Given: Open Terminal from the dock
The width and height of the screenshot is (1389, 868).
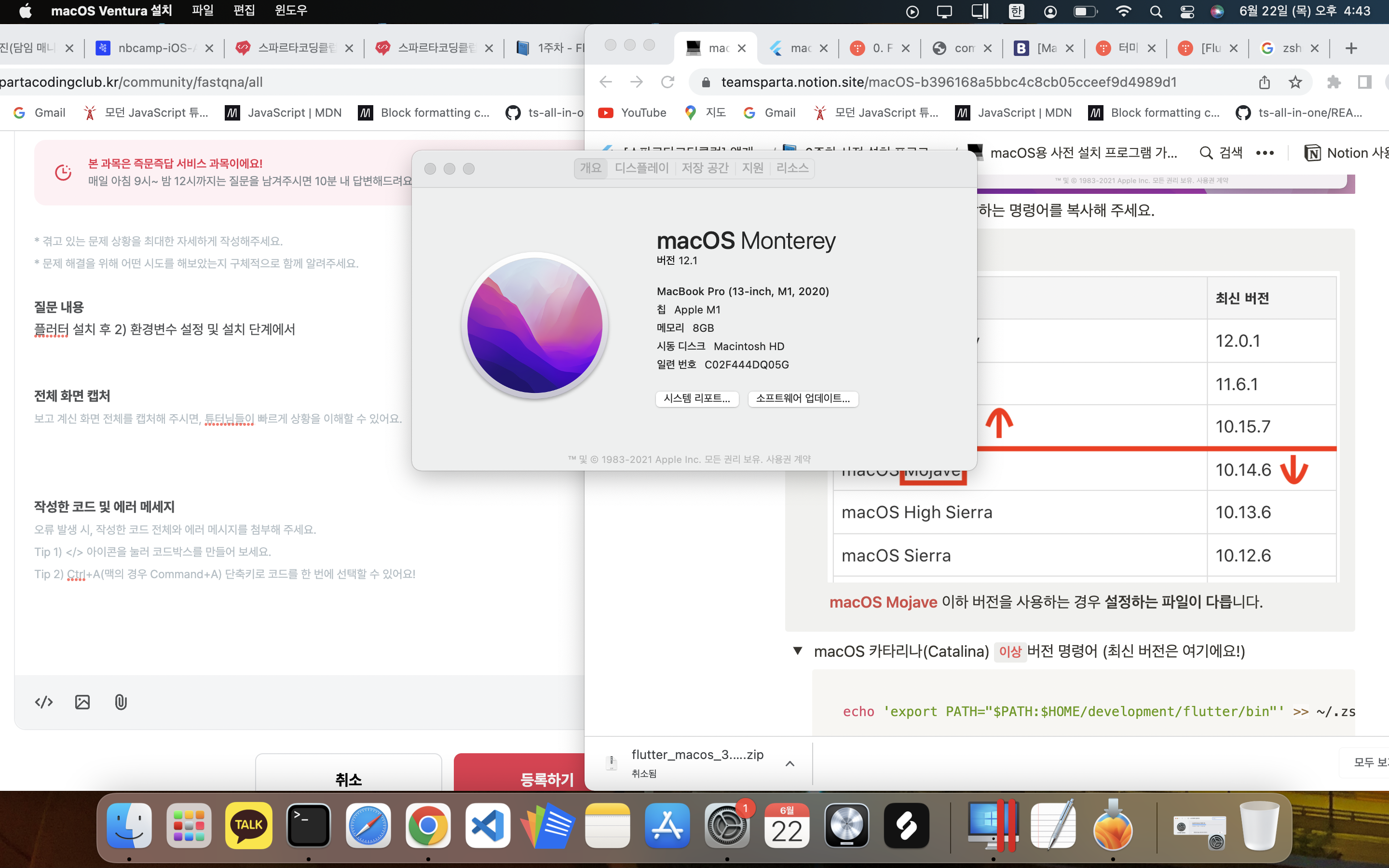Looking at the screenshot, I should point(308,826).
